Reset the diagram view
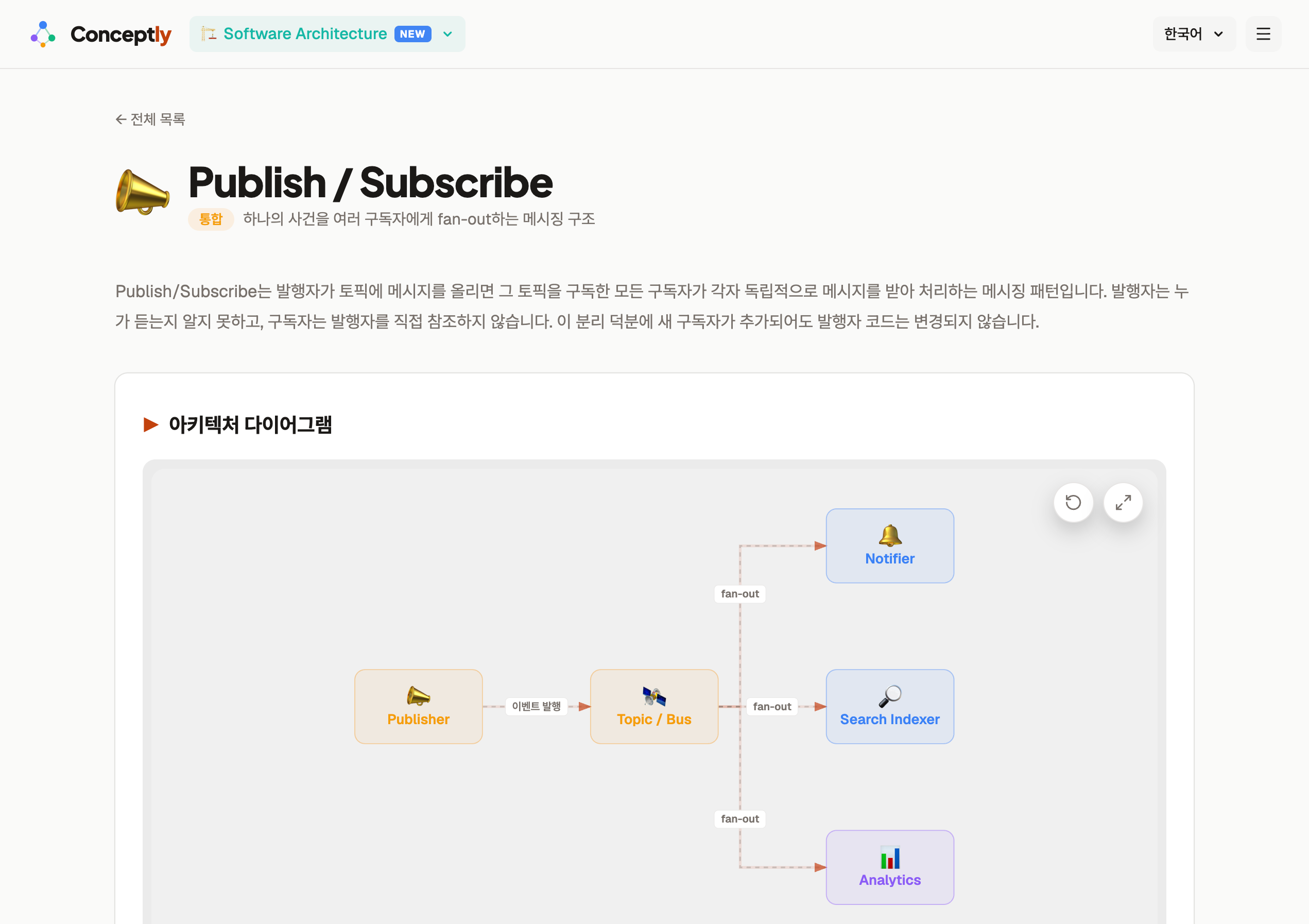 (1073, 503)
